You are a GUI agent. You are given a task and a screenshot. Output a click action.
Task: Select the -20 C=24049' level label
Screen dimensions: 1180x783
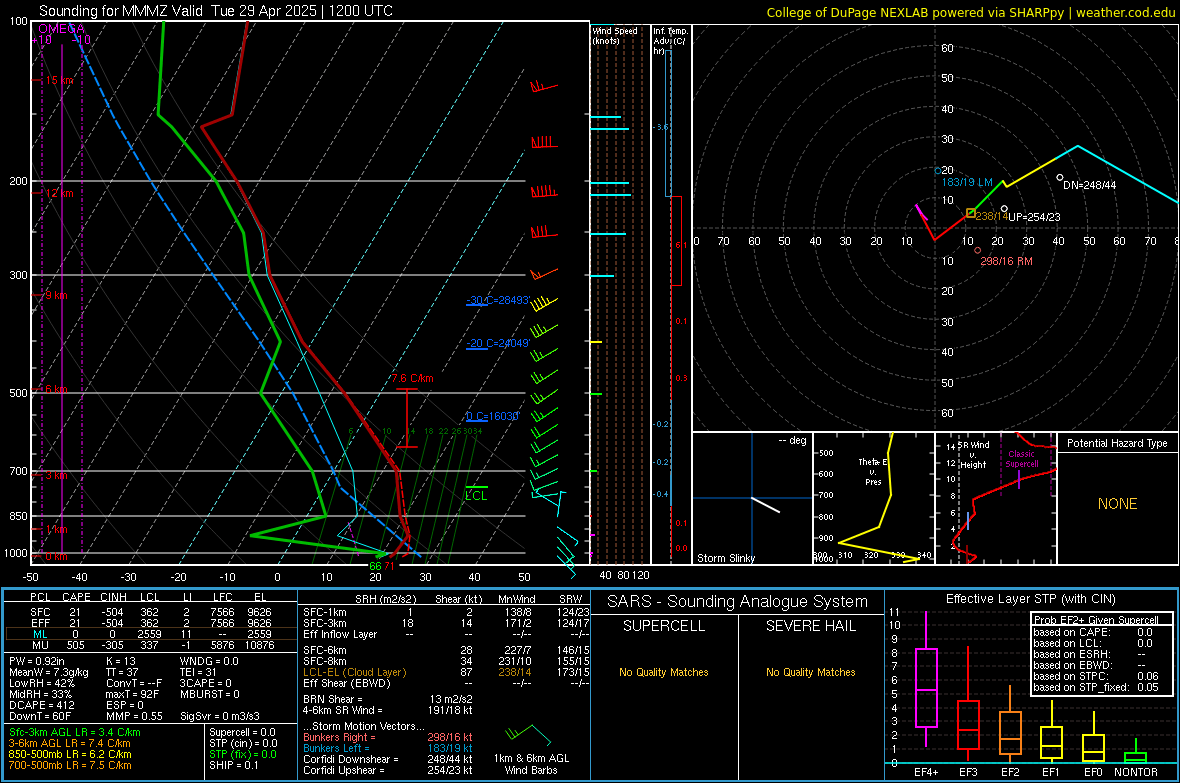(497, 343)
